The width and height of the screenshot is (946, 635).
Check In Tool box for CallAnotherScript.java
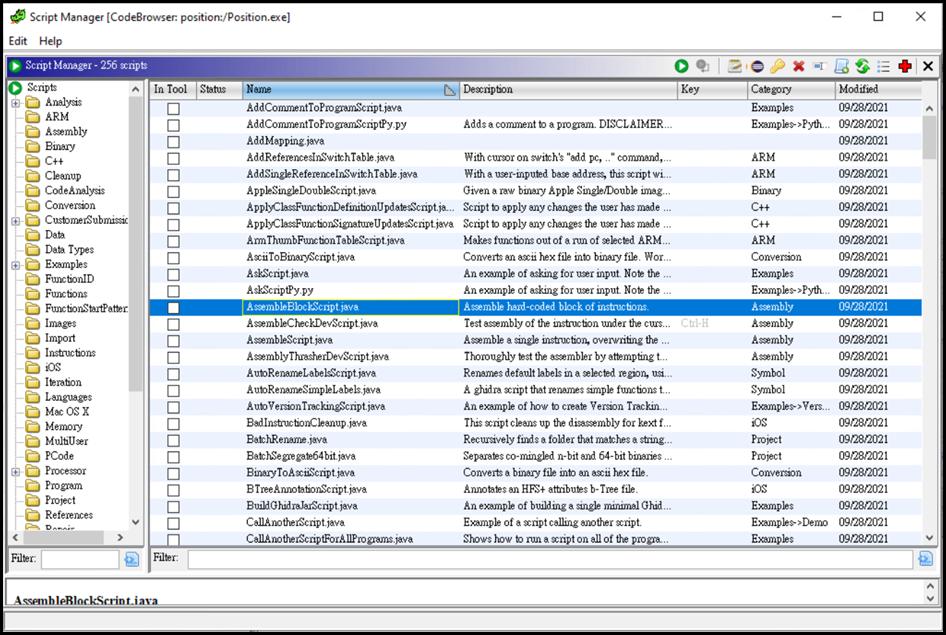[x=173, y=523]
